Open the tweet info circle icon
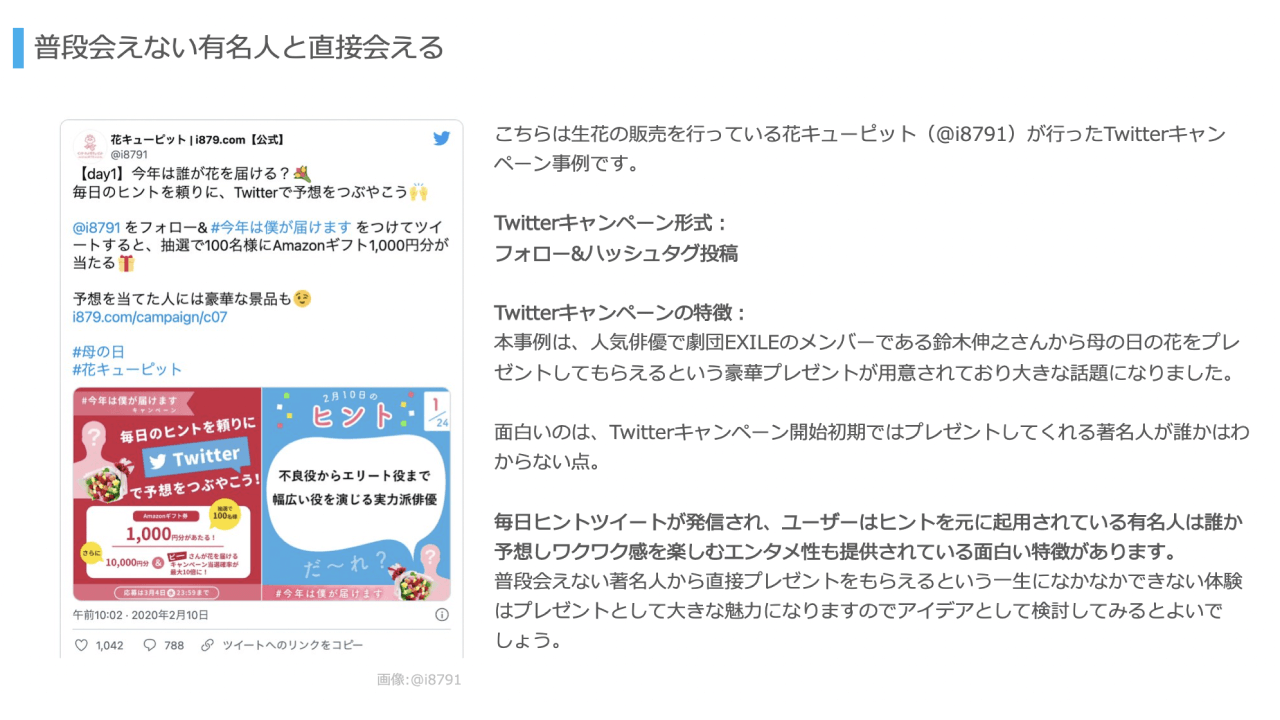The width and height of the screenshot is (1280, 720). (441, 614)
